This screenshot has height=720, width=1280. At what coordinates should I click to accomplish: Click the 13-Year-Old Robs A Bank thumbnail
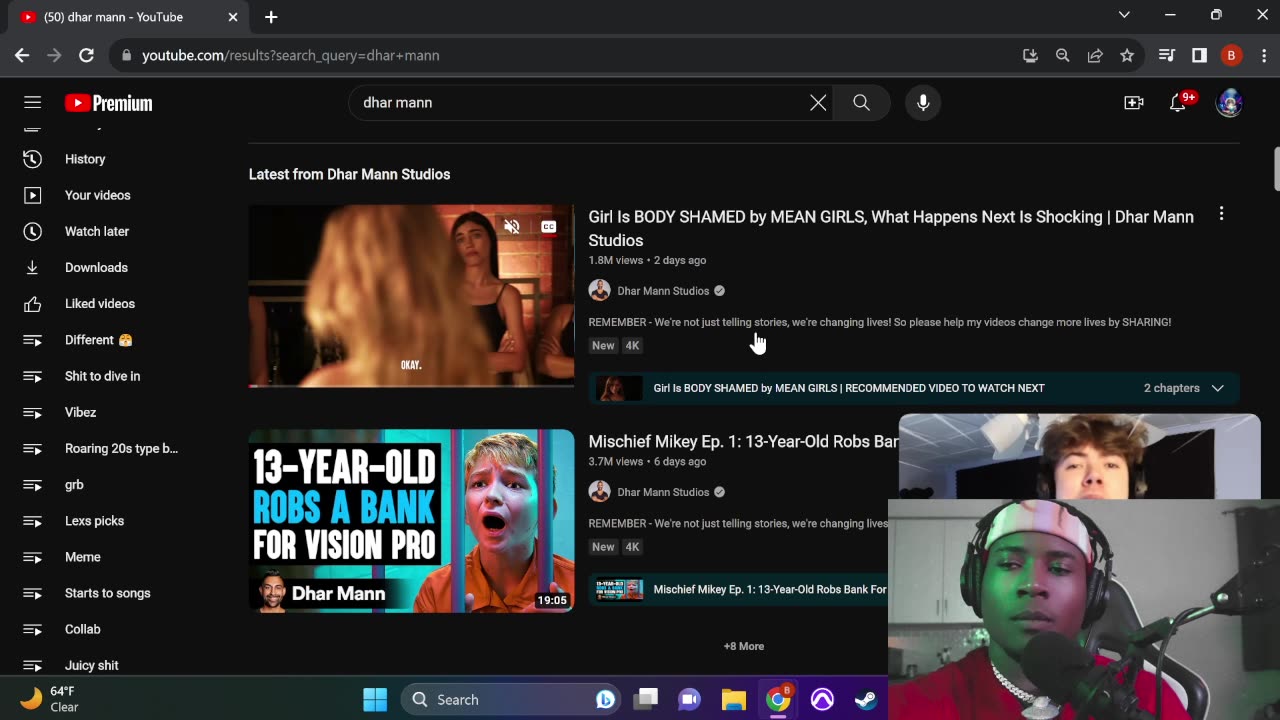pos(411,521)
